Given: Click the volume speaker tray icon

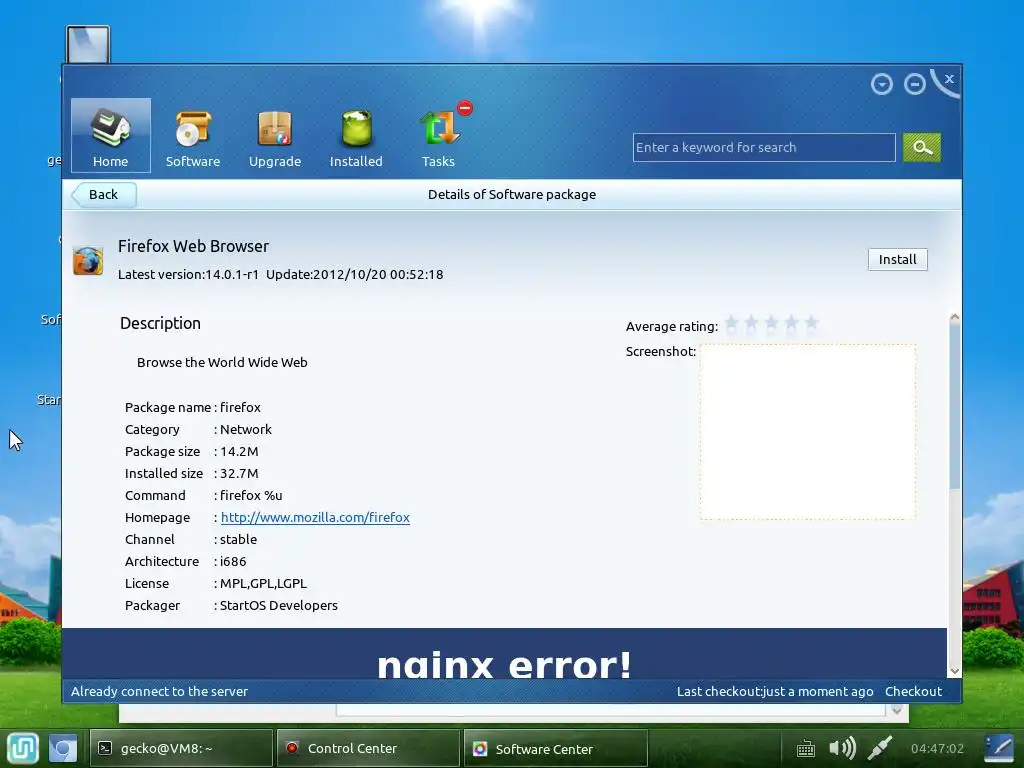Looking at the screenshot, I should [842, 748].
